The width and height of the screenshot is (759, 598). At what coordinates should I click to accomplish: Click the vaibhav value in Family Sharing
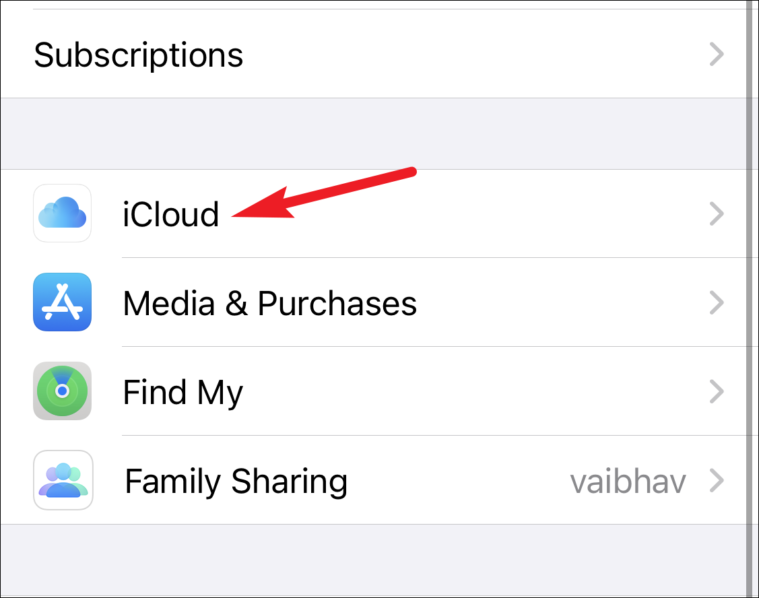tap(628, 482)
